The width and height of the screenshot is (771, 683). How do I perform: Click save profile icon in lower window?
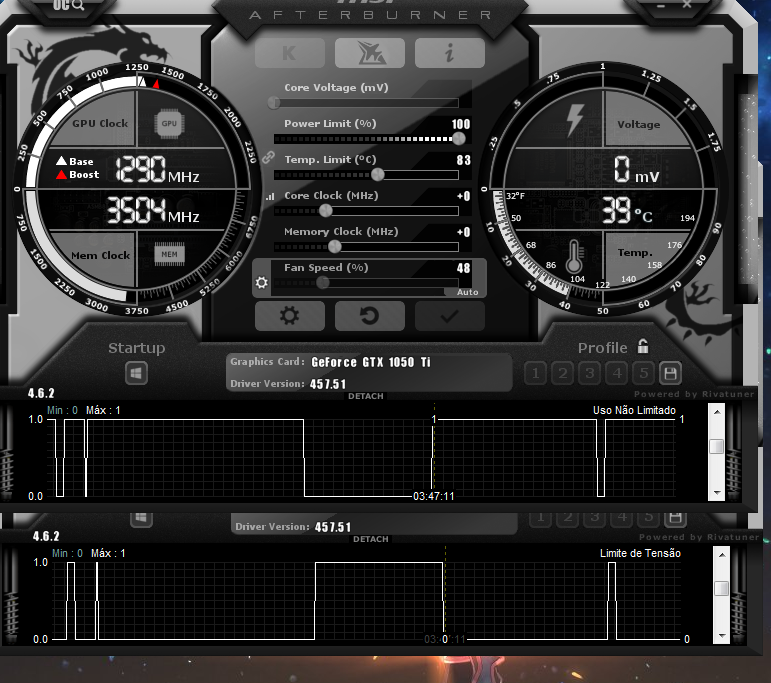(x=675, y=519)
